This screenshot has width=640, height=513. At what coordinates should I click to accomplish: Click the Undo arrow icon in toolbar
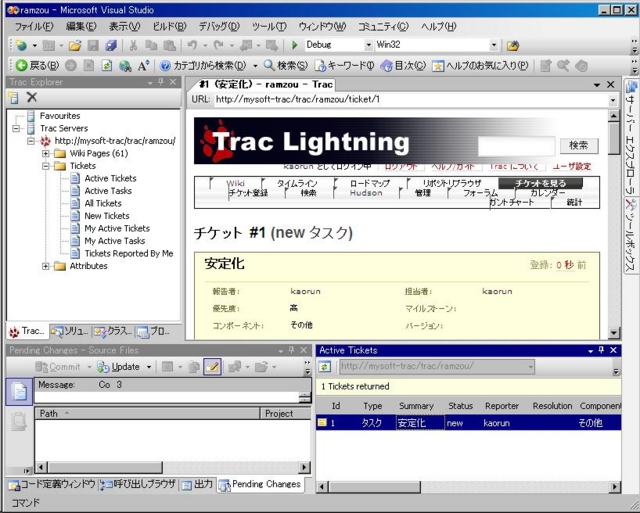(x=192, y=45)
